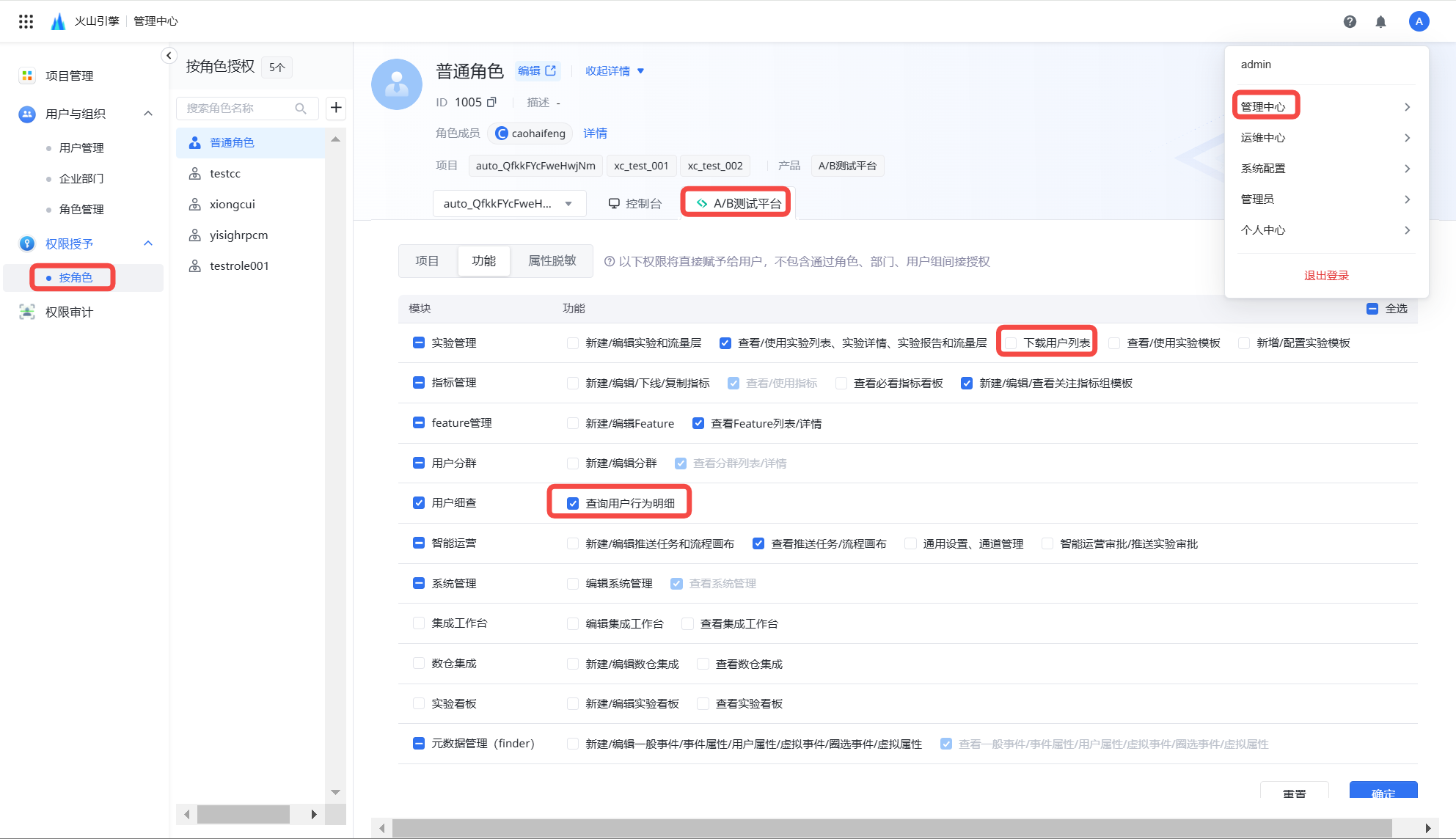1456x839 pixels.
Task: Open the auto_QfkkFYcFweH project dropdown
Action: point(510,203)
